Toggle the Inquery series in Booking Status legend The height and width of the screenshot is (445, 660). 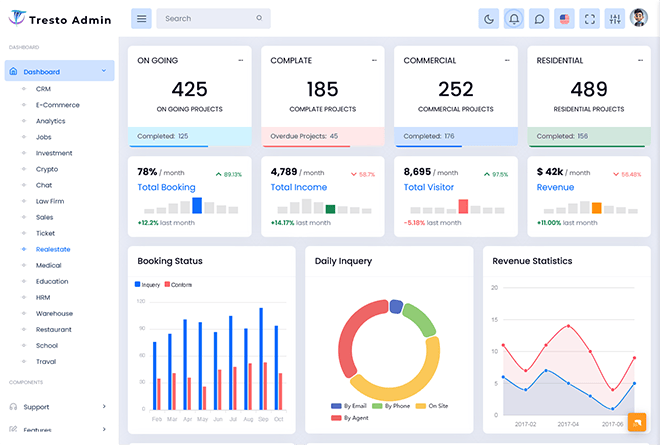[x=148, y=285]
